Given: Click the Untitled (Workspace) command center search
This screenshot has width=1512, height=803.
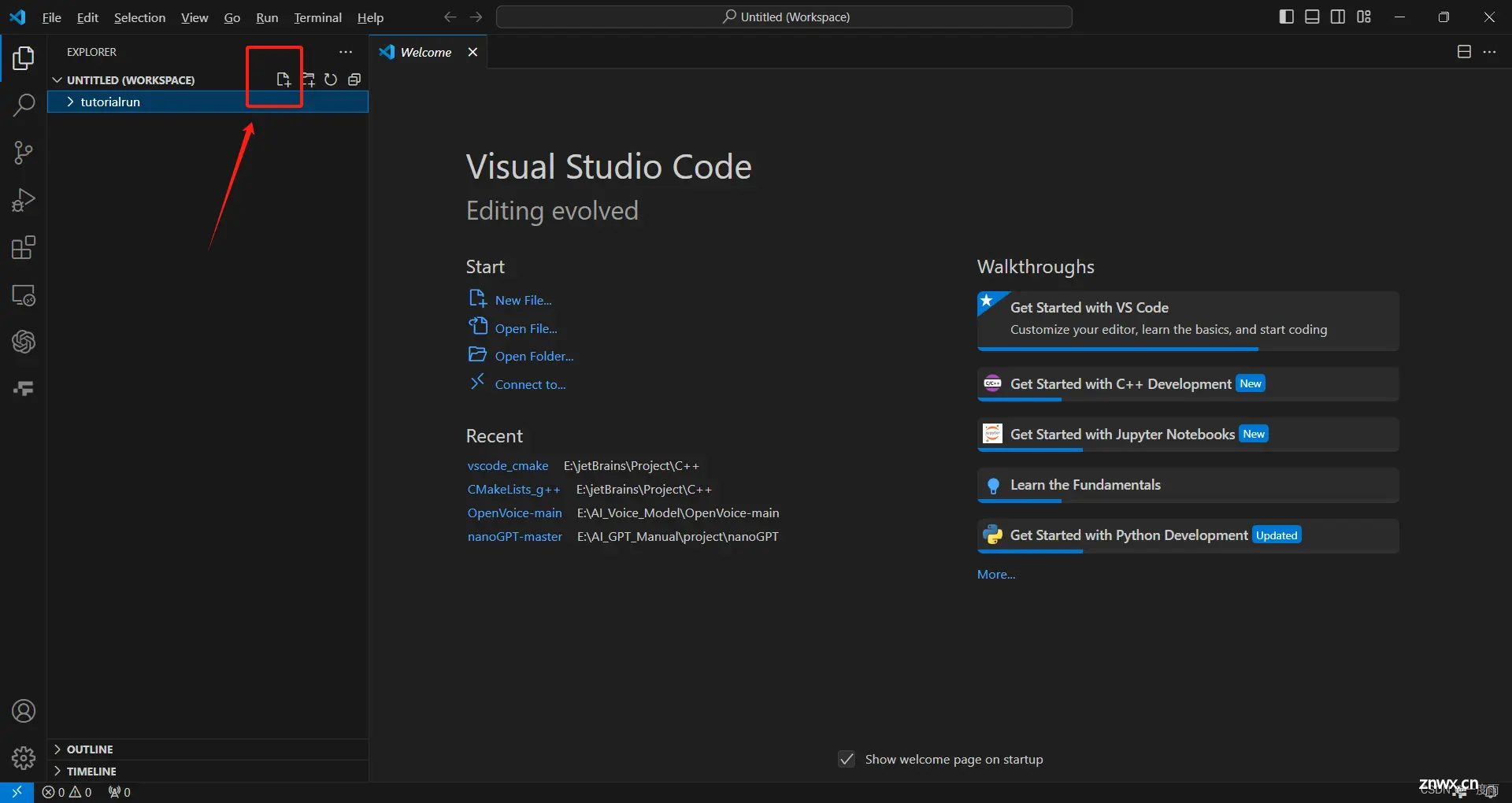Looking at the screenshot, I should click(x=784, y=17).
